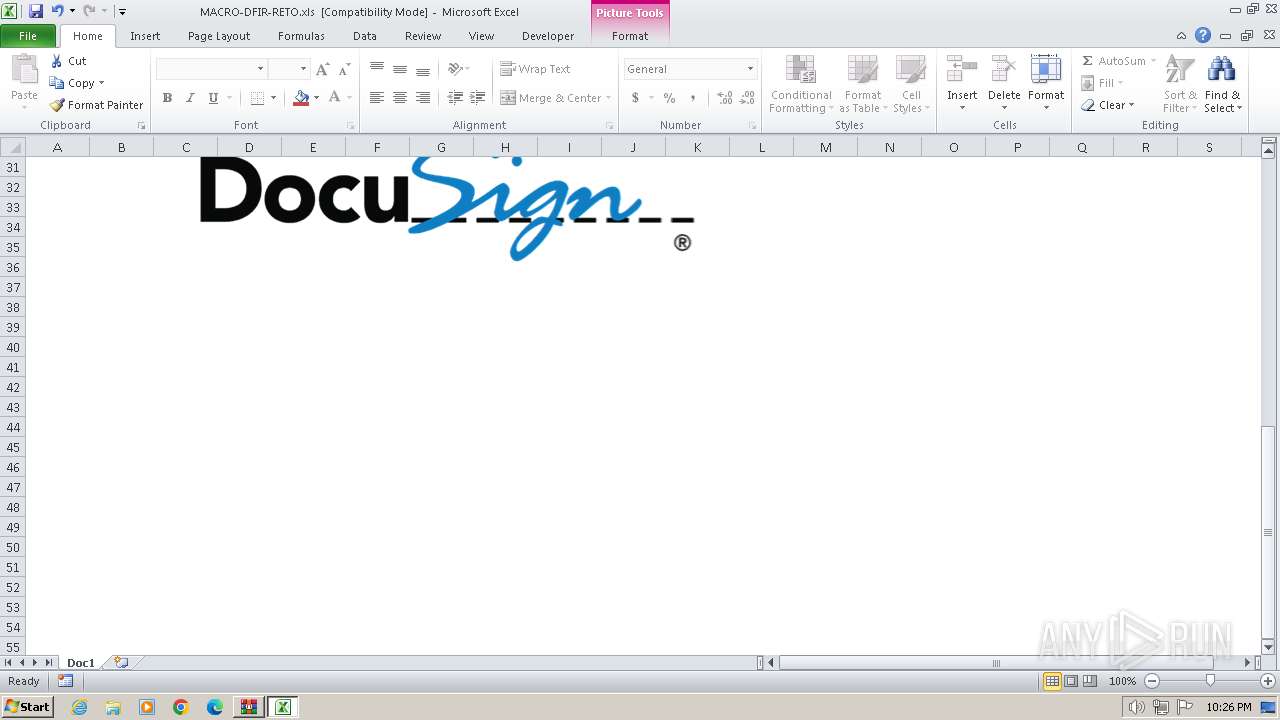Switch to Page Break Preview in status bar
The width and height of the screenshot is (1280, 720).
1089,681
